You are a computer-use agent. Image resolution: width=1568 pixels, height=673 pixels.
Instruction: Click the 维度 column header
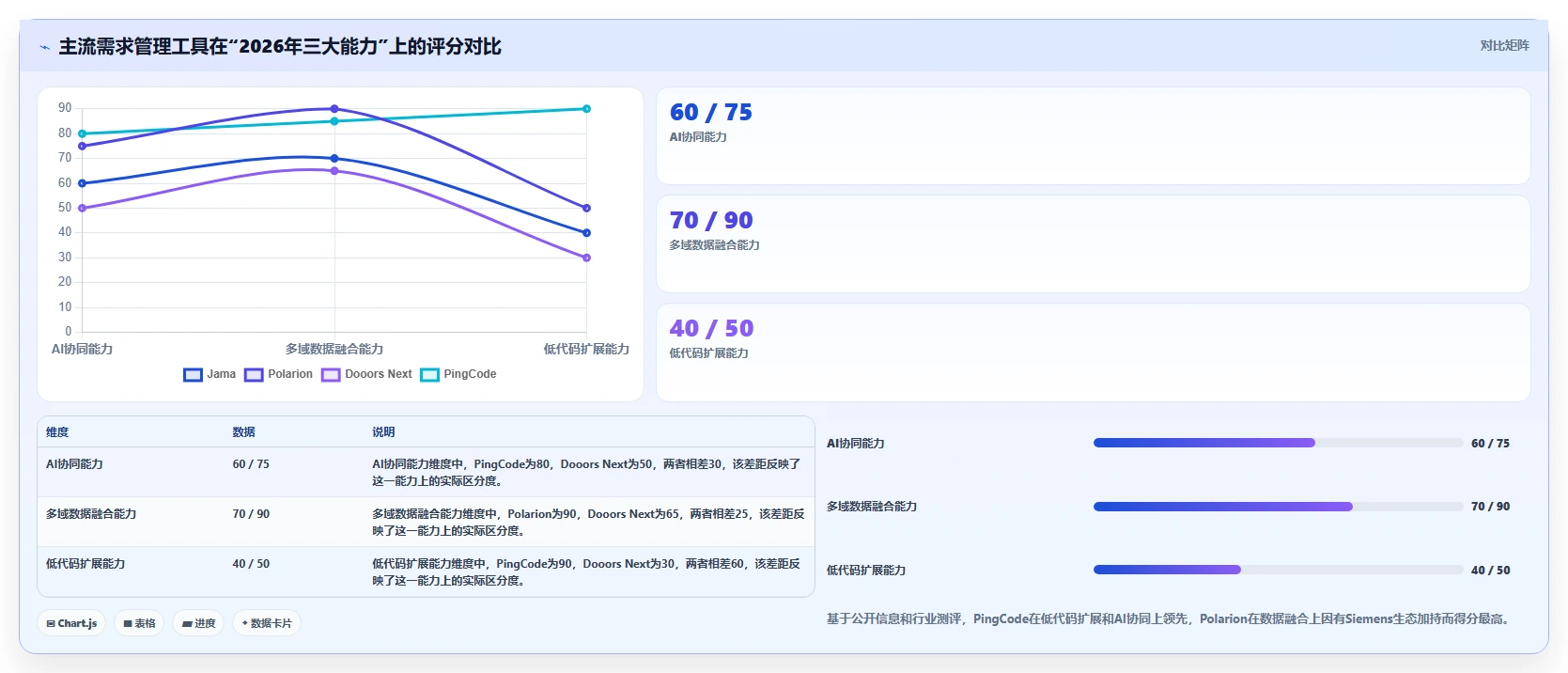click(x=57, y=432)
